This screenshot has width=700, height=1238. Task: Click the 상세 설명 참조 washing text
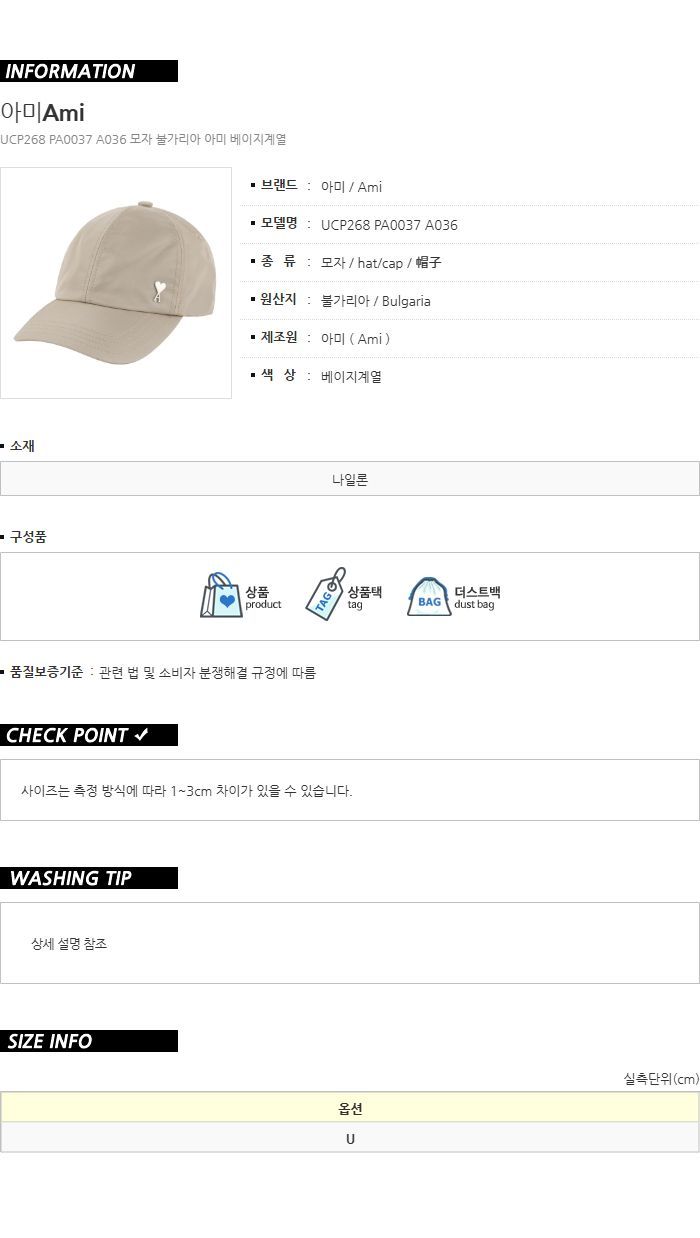[69, 944]
